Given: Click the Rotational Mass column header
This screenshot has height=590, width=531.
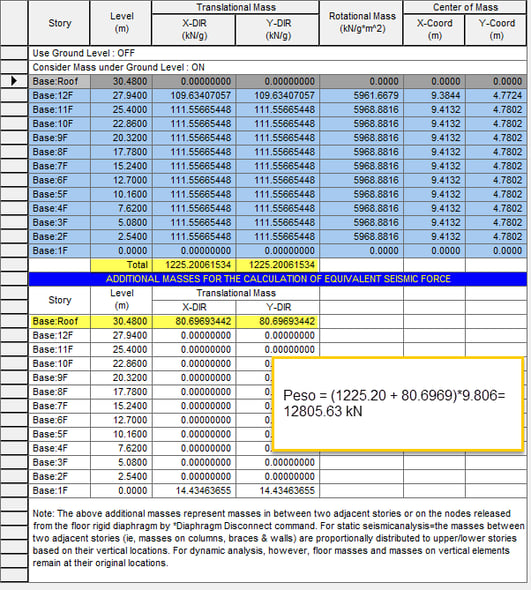Looking at the screenshot, I should point(361,23).
